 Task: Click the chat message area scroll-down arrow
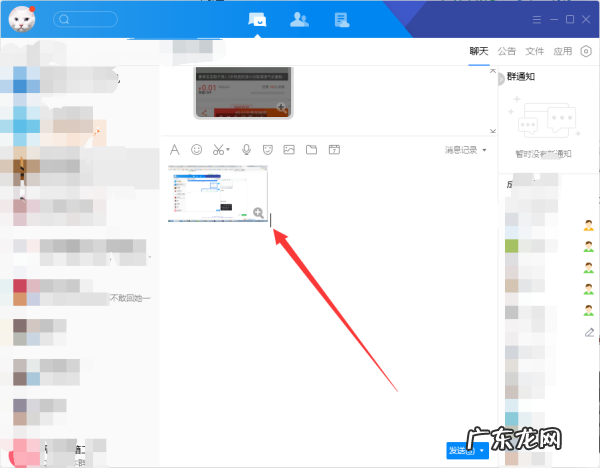pos(493,131)
